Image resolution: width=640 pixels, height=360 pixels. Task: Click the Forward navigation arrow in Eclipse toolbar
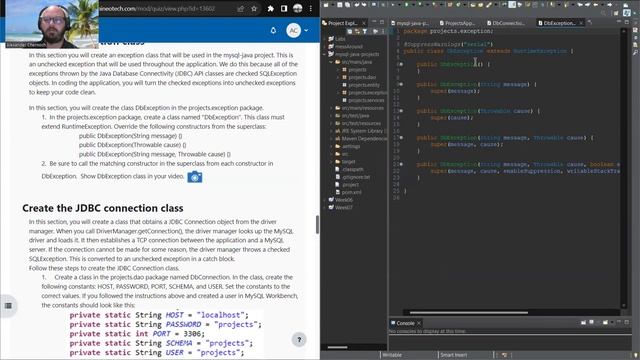click(609, 4)
